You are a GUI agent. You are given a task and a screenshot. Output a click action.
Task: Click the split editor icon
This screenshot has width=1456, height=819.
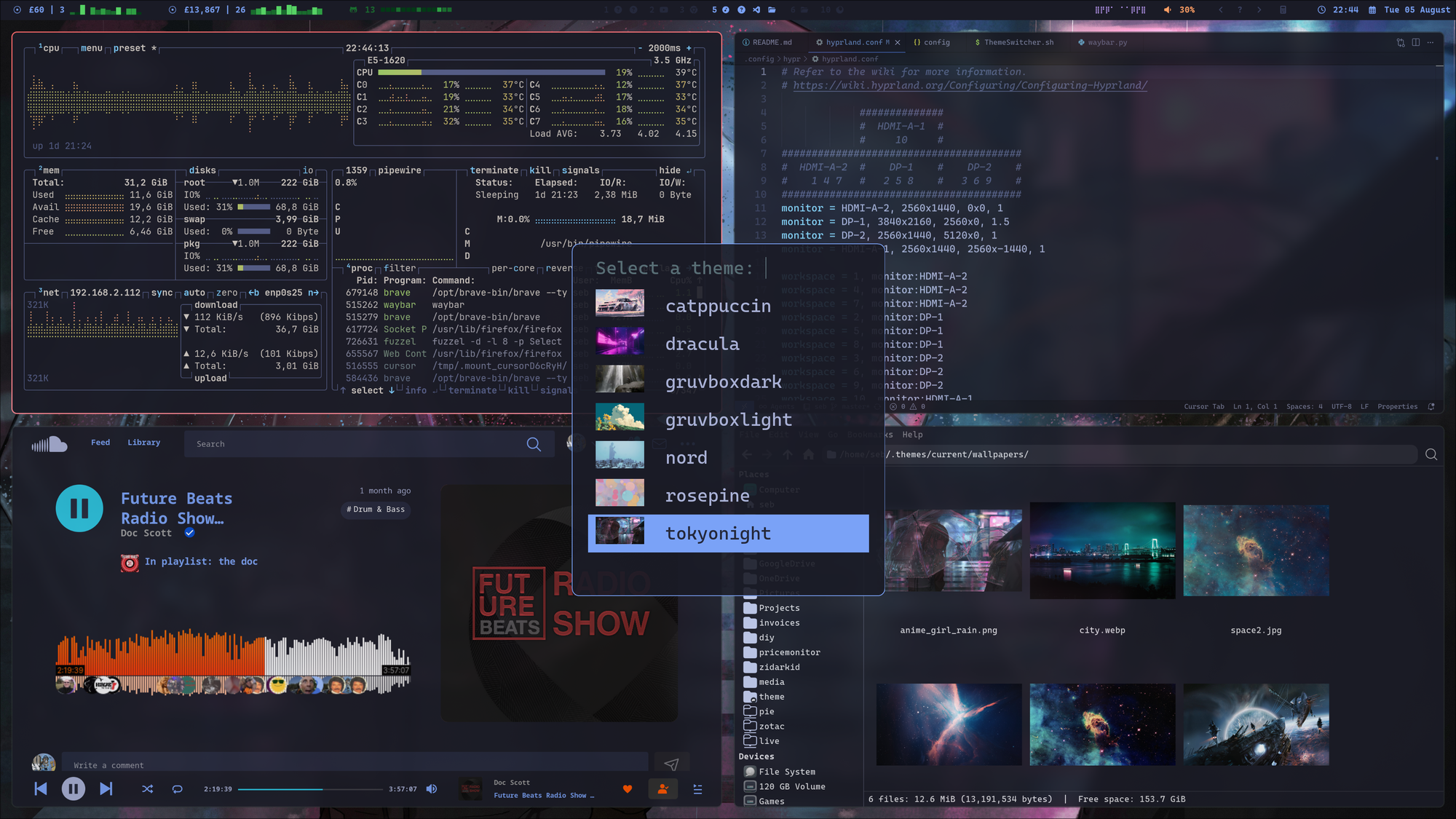pos(1415,42)
